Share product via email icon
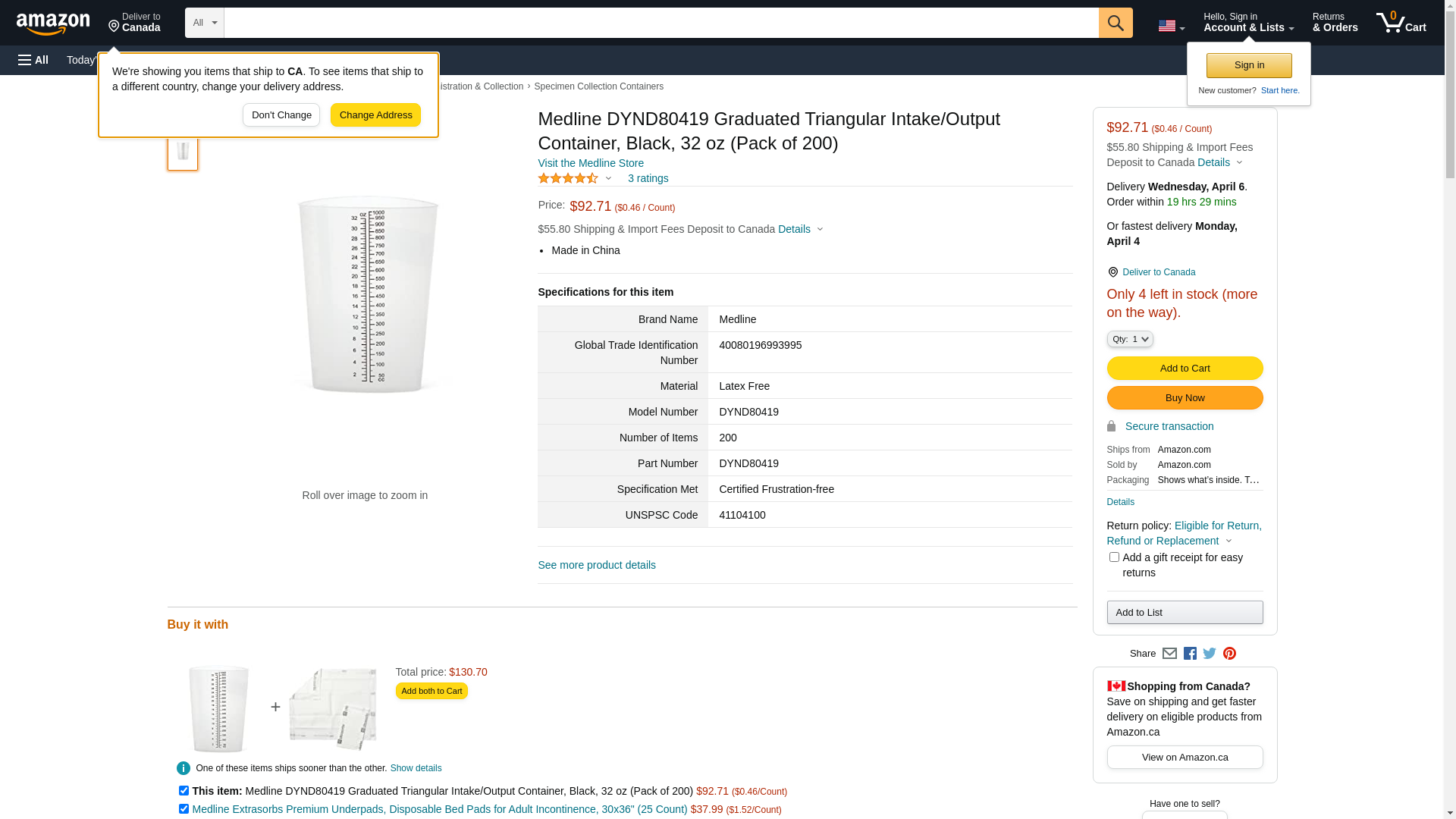Viewport: 1456px width, 819px height. (1169, 654)
